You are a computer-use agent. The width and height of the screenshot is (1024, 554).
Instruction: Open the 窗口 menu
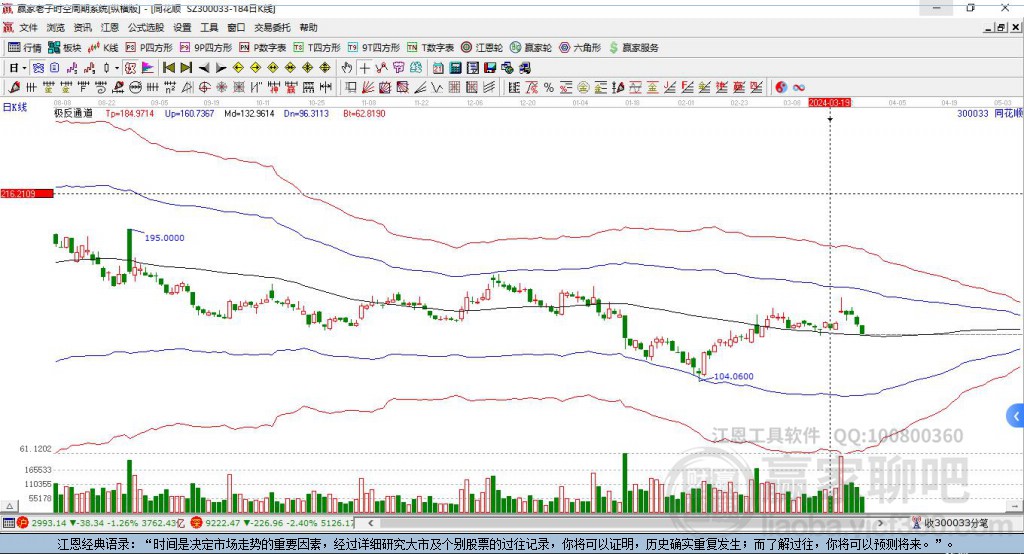[x=236, y=27]
